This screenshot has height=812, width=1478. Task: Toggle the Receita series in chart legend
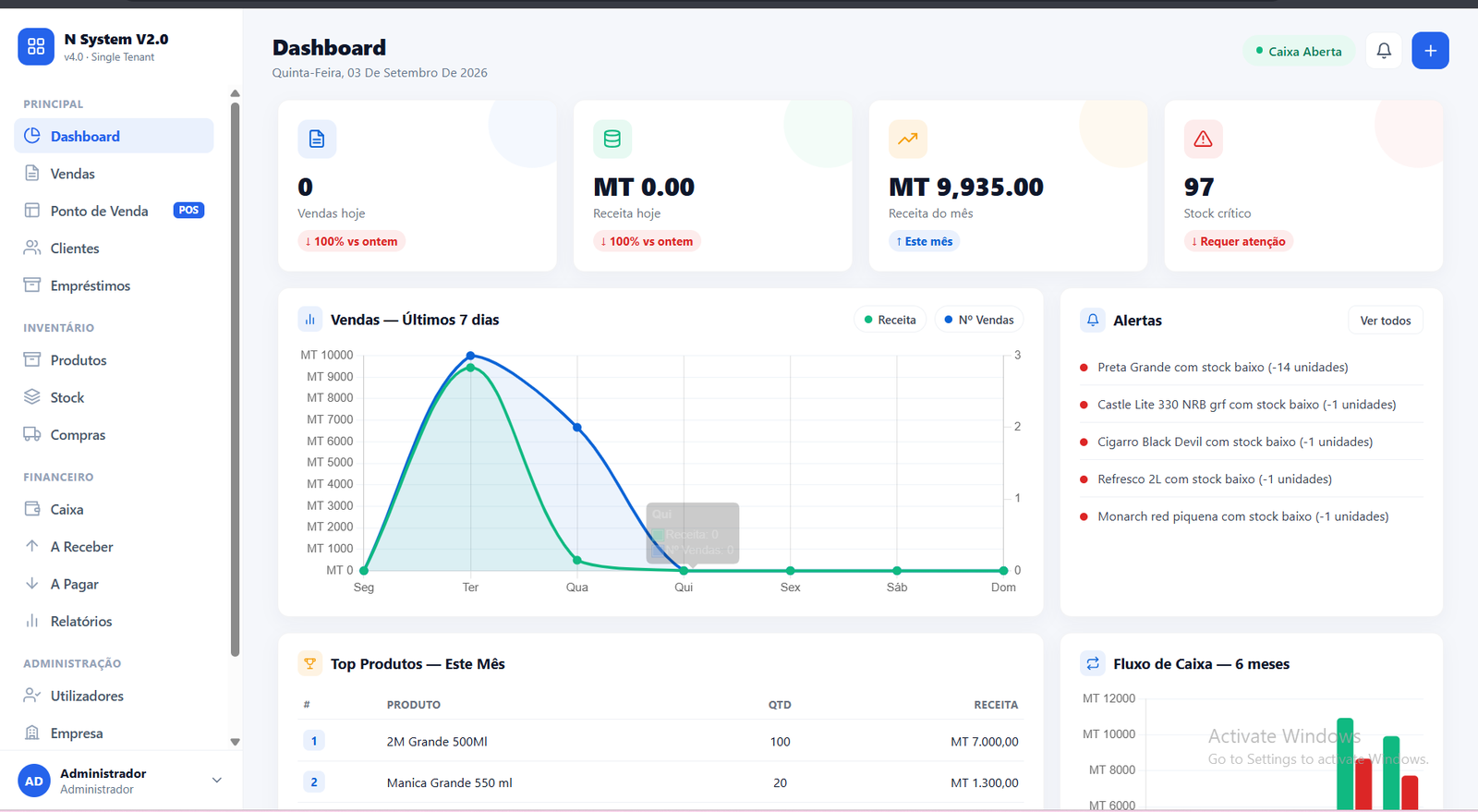pos(890,320)
